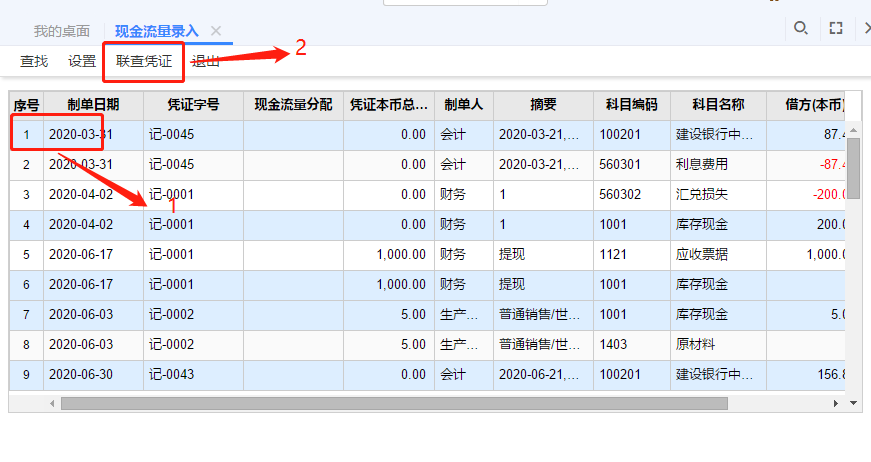Click vertical scrollbar down arrow
Image resolution: width=871 pixels, height=462 pixels.
[853, 403]
